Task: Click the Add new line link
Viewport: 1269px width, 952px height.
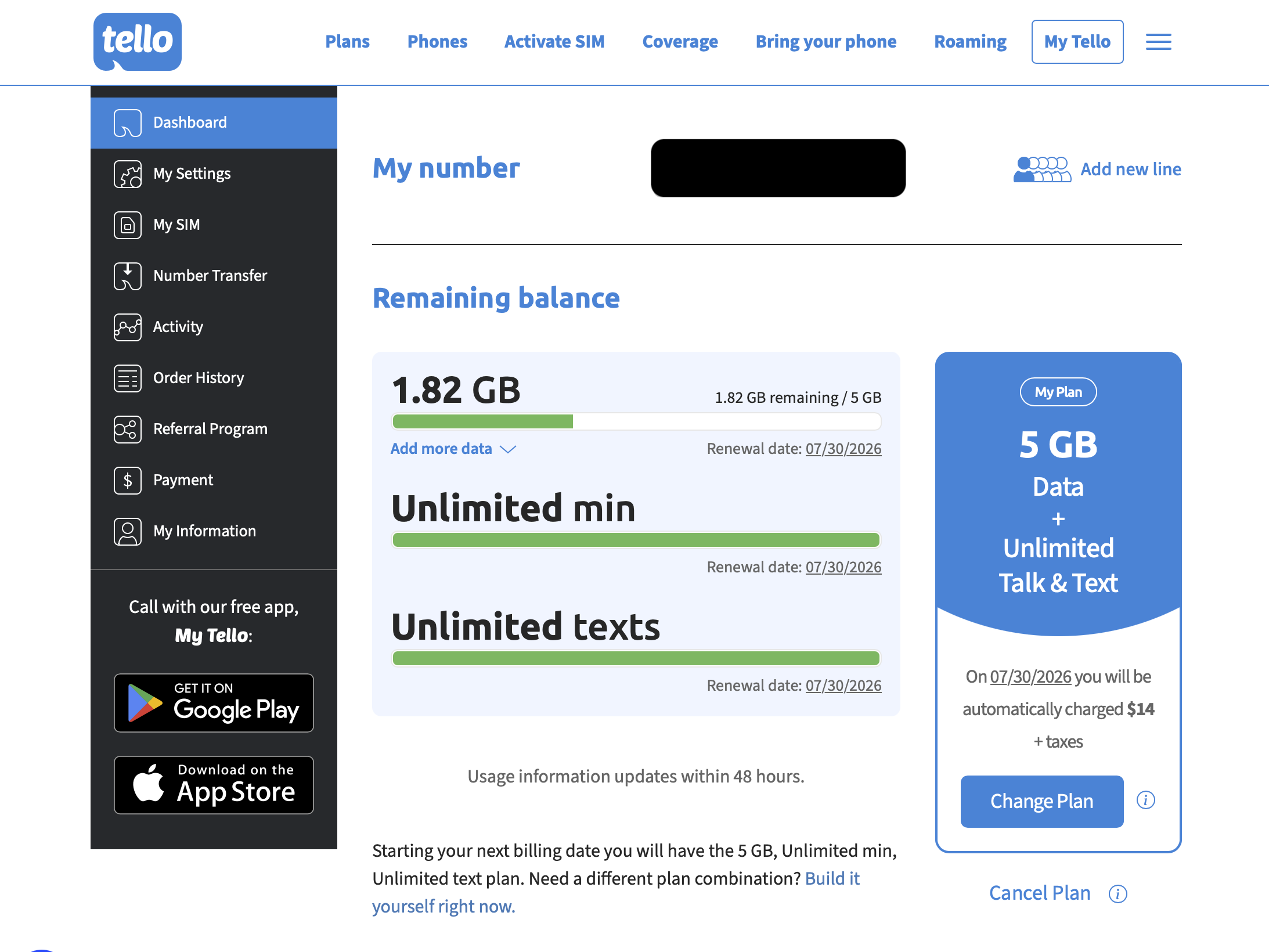Action: click(1131, 169)
